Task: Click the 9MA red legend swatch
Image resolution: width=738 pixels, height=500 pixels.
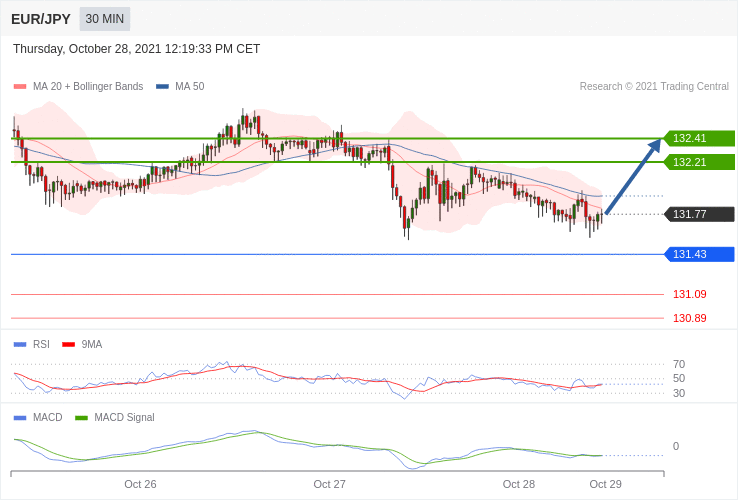Action: click(69, 345)
